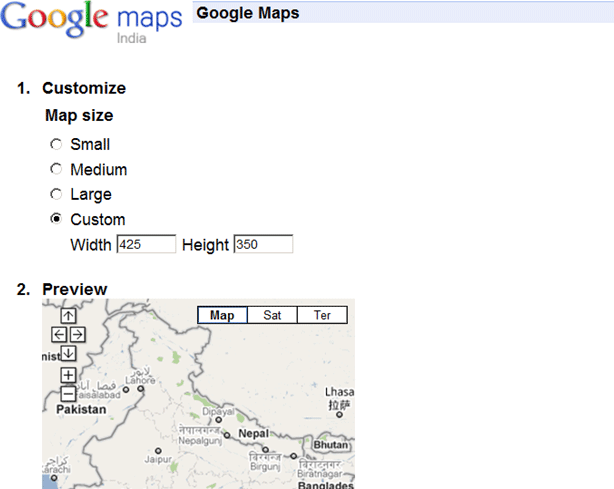The image size is (614, 489).
Task: Click the Dipayal city marker
Action: coord(219,420)
